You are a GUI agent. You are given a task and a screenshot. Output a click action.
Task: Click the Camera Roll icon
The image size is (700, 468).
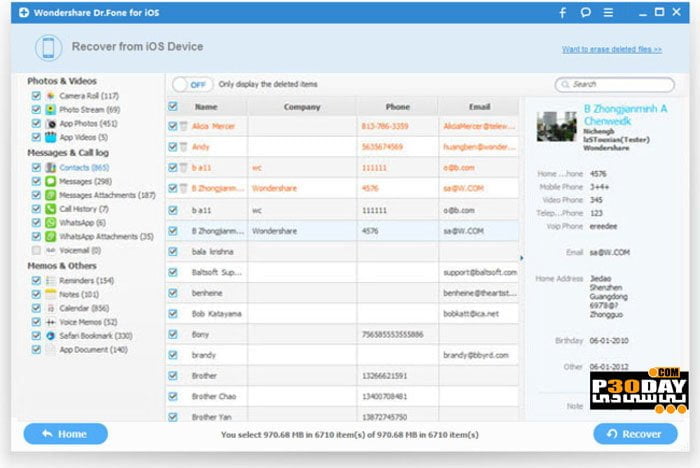coord(51,96)
